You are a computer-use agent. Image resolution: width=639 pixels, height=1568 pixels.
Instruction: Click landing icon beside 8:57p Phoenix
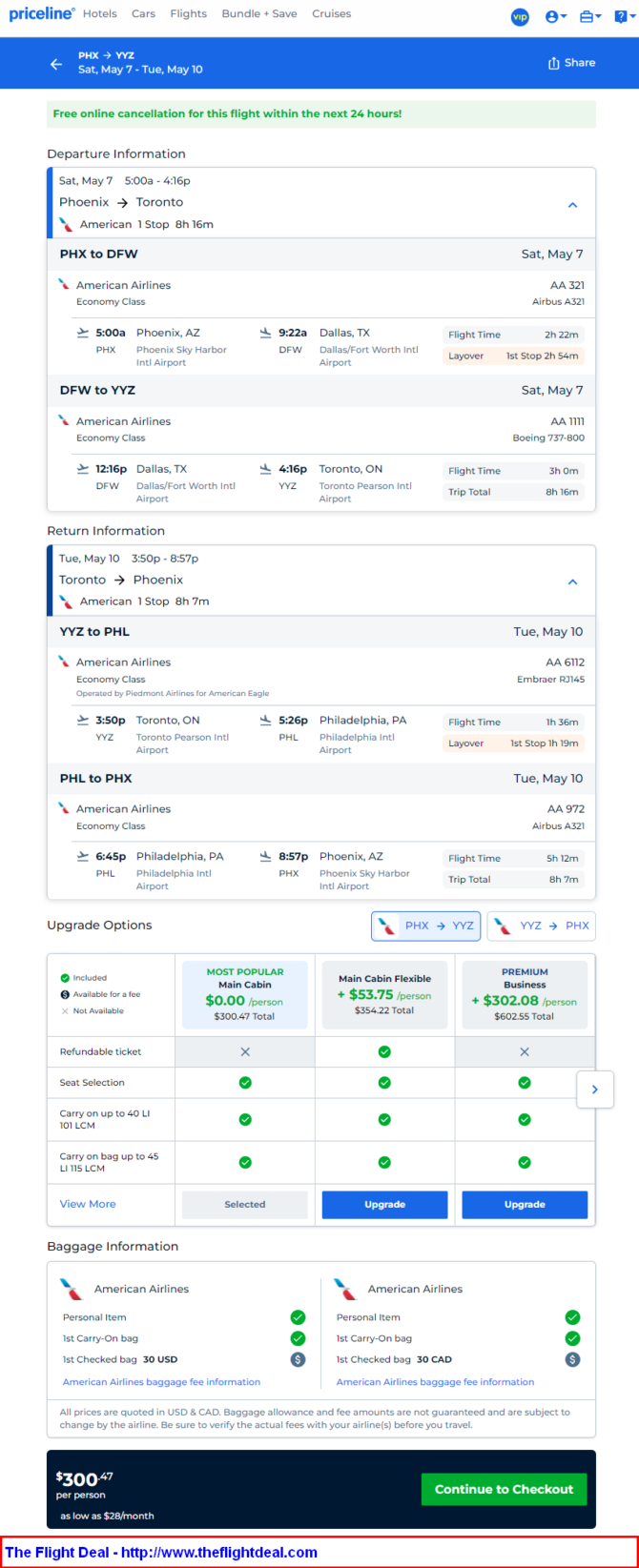coord(266,856)
